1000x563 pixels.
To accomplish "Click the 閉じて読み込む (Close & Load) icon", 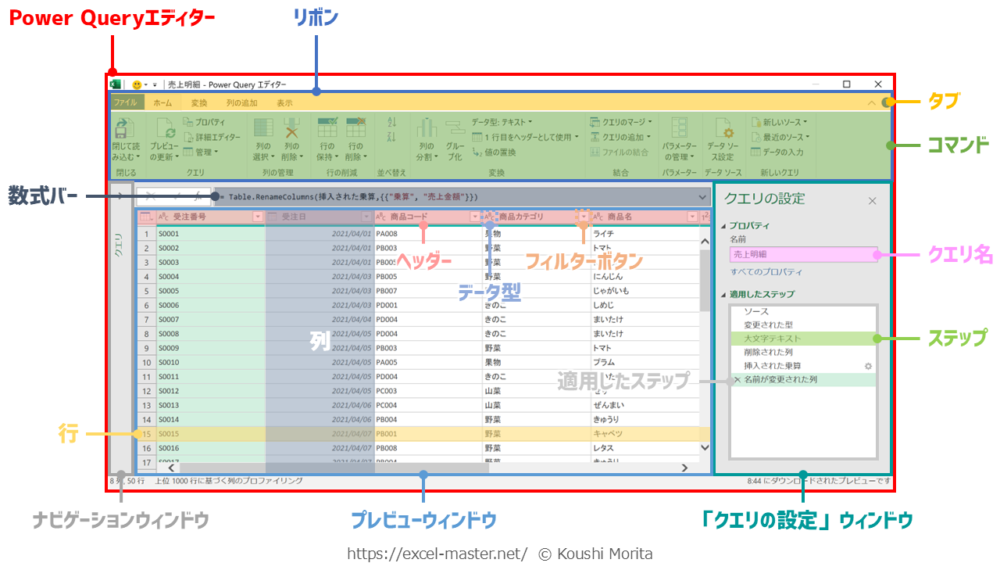I will click(x=124, y=129).
